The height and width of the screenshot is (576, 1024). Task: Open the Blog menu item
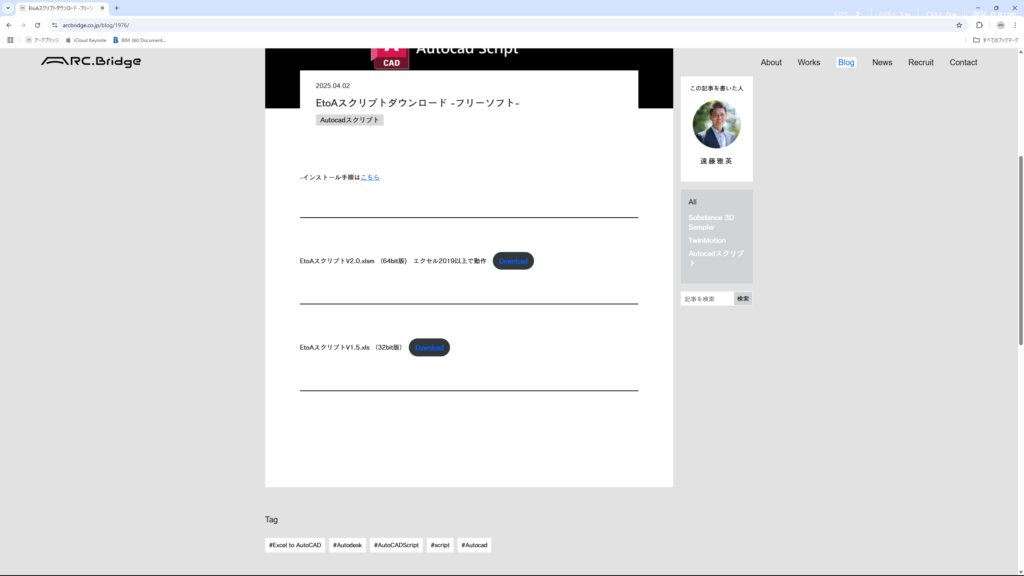[x=846, y=63]
